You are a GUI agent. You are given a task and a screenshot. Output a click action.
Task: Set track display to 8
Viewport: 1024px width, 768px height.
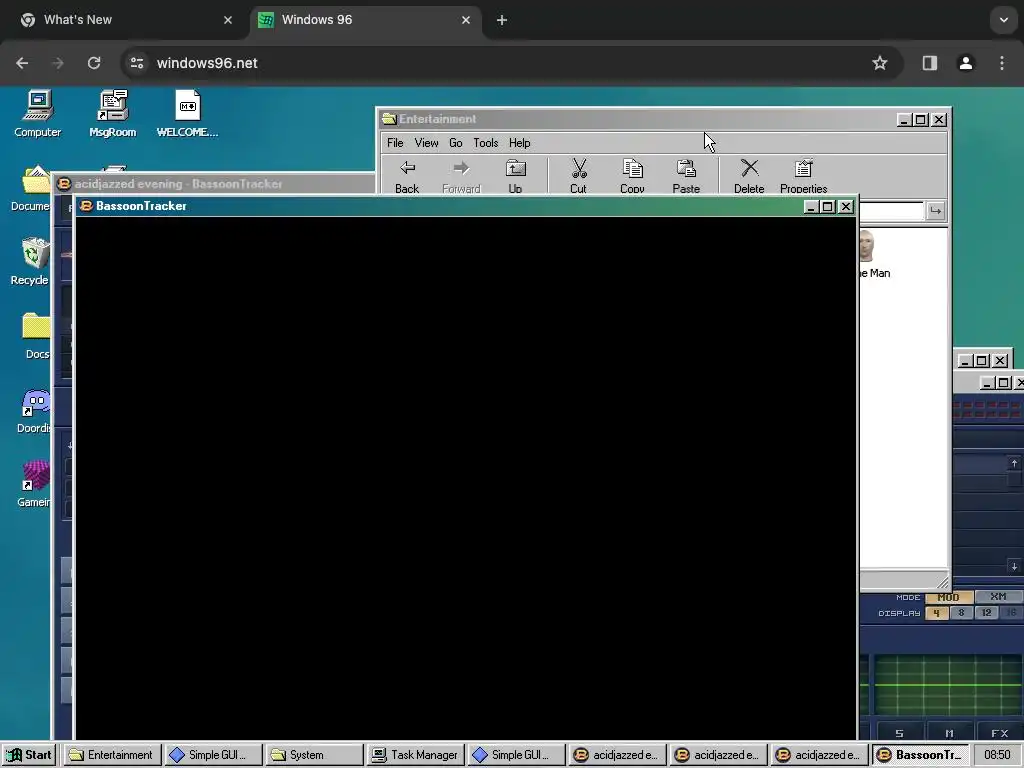(x=961, y=613)
